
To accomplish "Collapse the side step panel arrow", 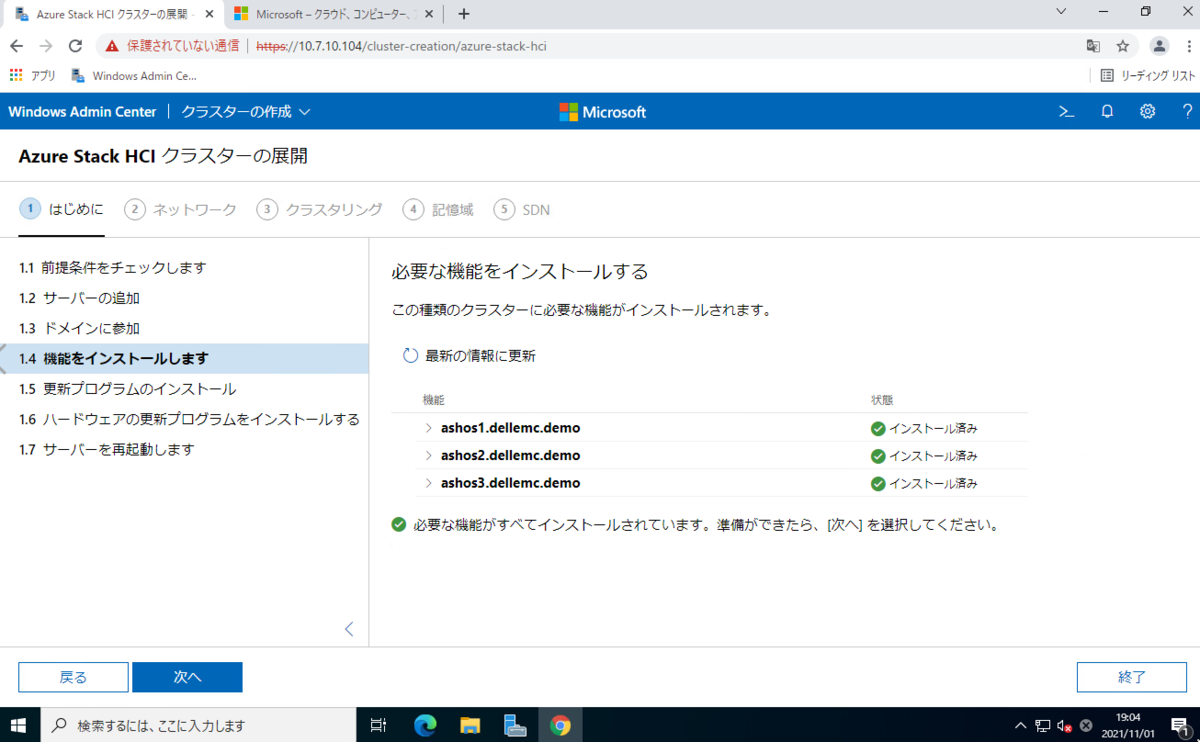I will [349, 629].
